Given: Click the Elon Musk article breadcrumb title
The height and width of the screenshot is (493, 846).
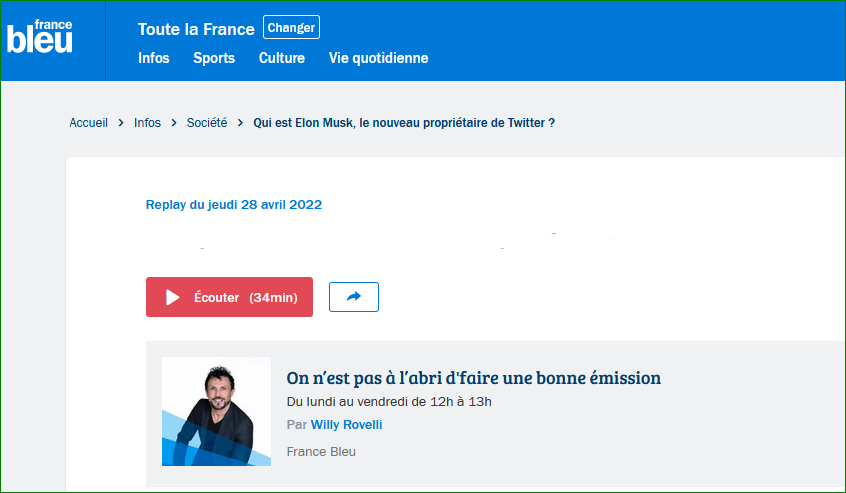Looking at the screenshot, I should pos(404,123).
